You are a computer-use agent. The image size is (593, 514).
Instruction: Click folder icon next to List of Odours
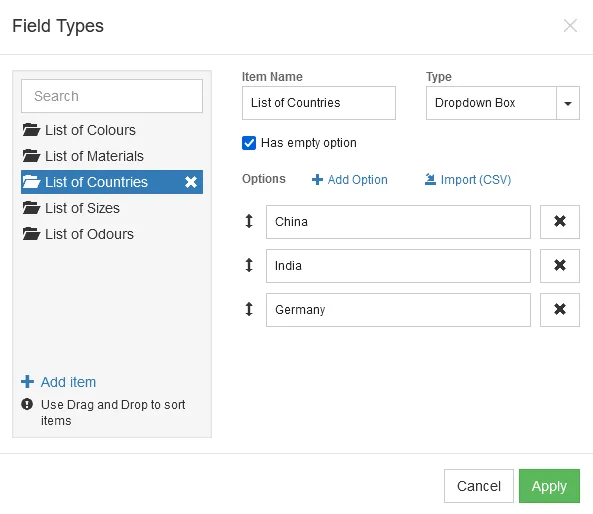point(31,234)
